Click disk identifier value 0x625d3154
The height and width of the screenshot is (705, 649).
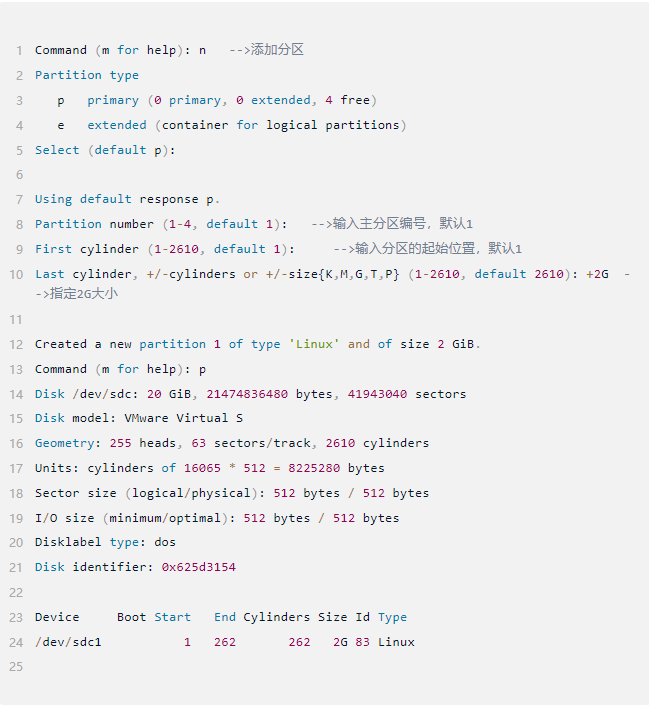click(199, 567)
